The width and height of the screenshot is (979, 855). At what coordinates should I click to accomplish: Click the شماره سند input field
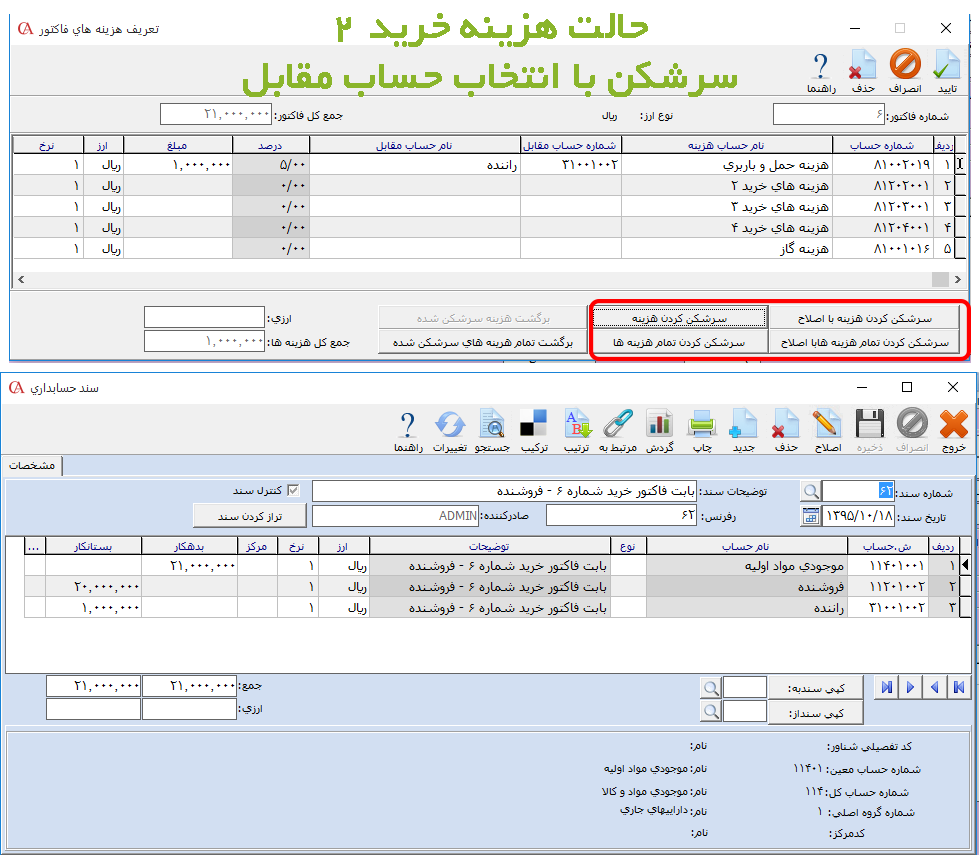pyautogui.click(x=858, y=491)
